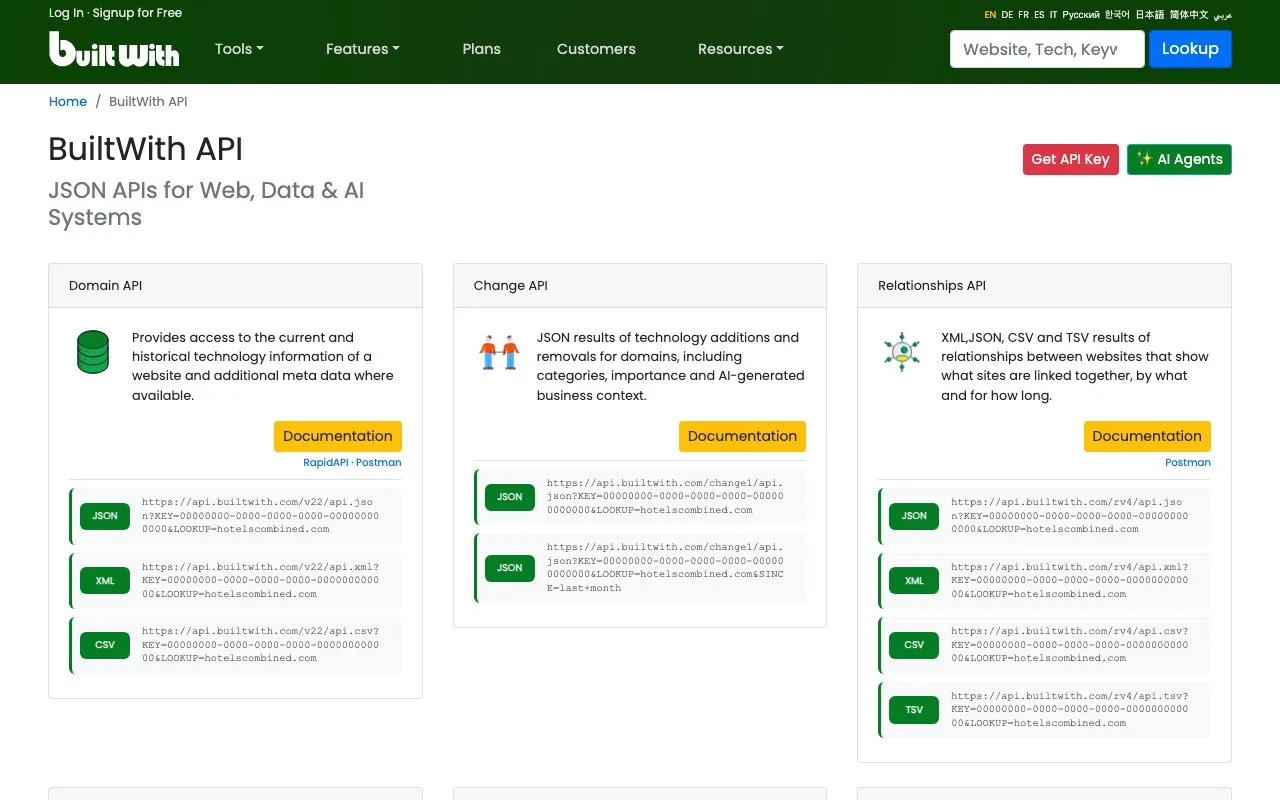Focus the Website, Tech, Keyword search field
1280x800 pixels.
pos(1047,49)
